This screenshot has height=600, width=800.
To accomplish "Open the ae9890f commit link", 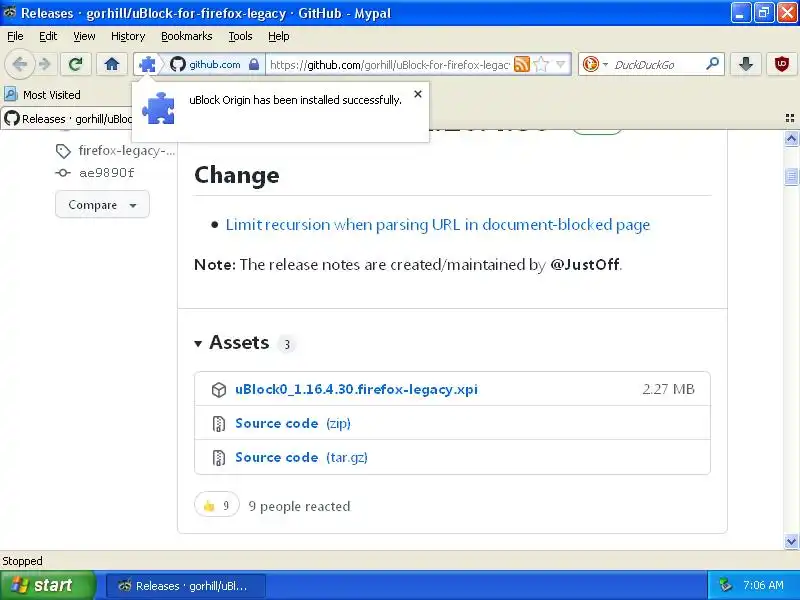I will 107,173.
